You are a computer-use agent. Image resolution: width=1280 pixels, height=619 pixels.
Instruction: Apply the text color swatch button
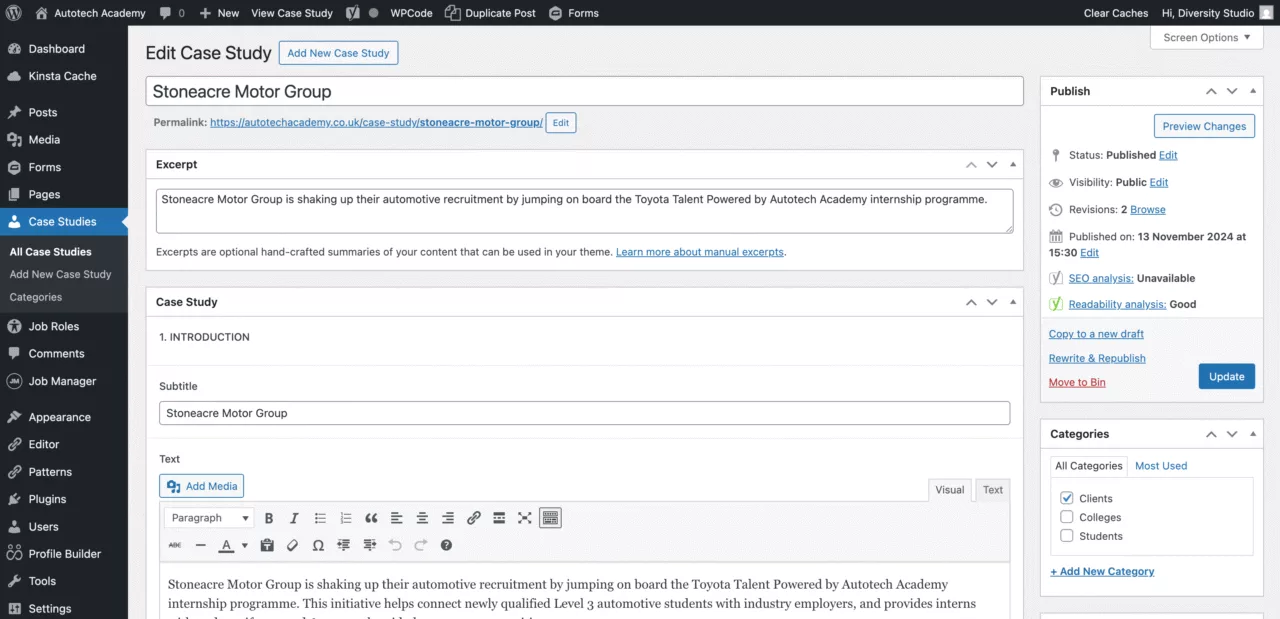226,545
